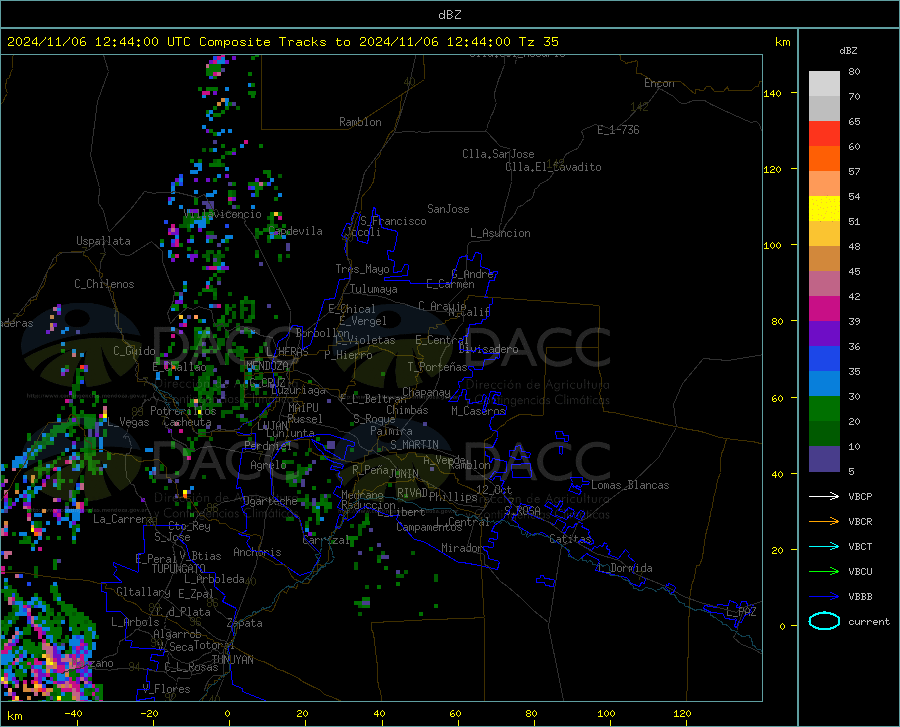Click the SanJose map label
Viewport: 900px width, 727px height.
(x=448, y=209)
